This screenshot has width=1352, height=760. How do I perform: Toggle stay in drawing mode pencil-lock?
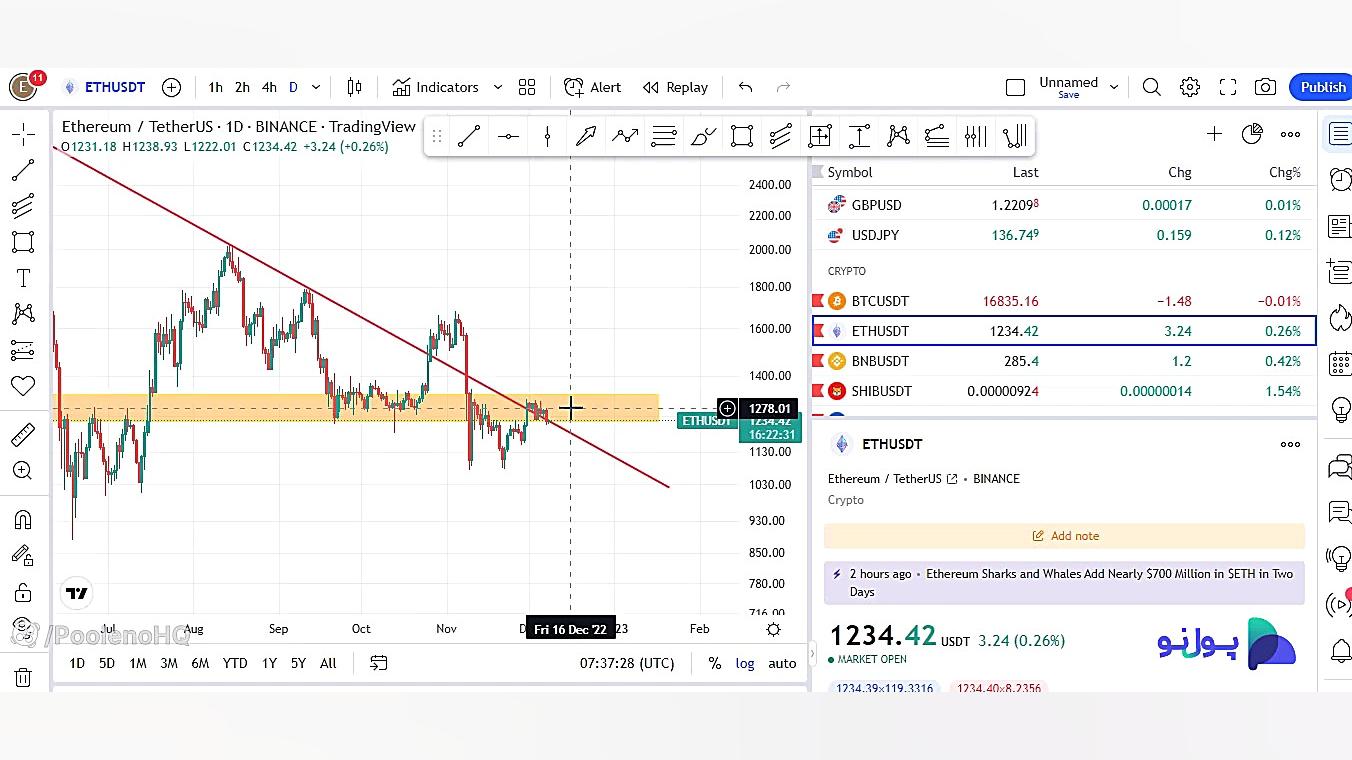23,556
